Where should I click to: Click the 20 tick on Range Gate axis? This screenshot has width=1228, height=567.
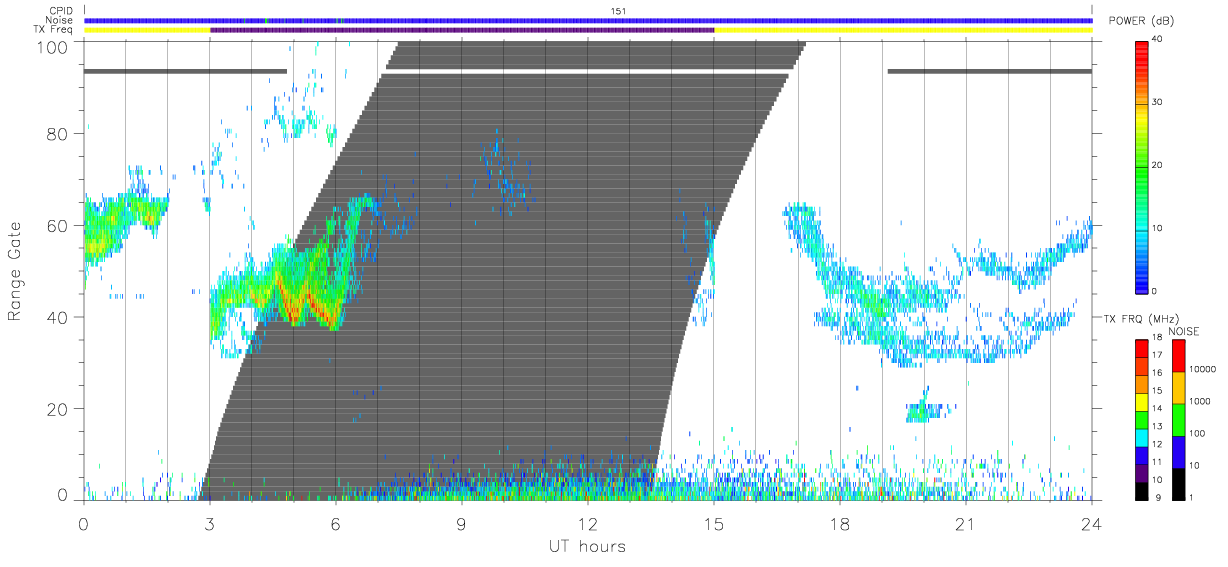click(x=59, y=408)
